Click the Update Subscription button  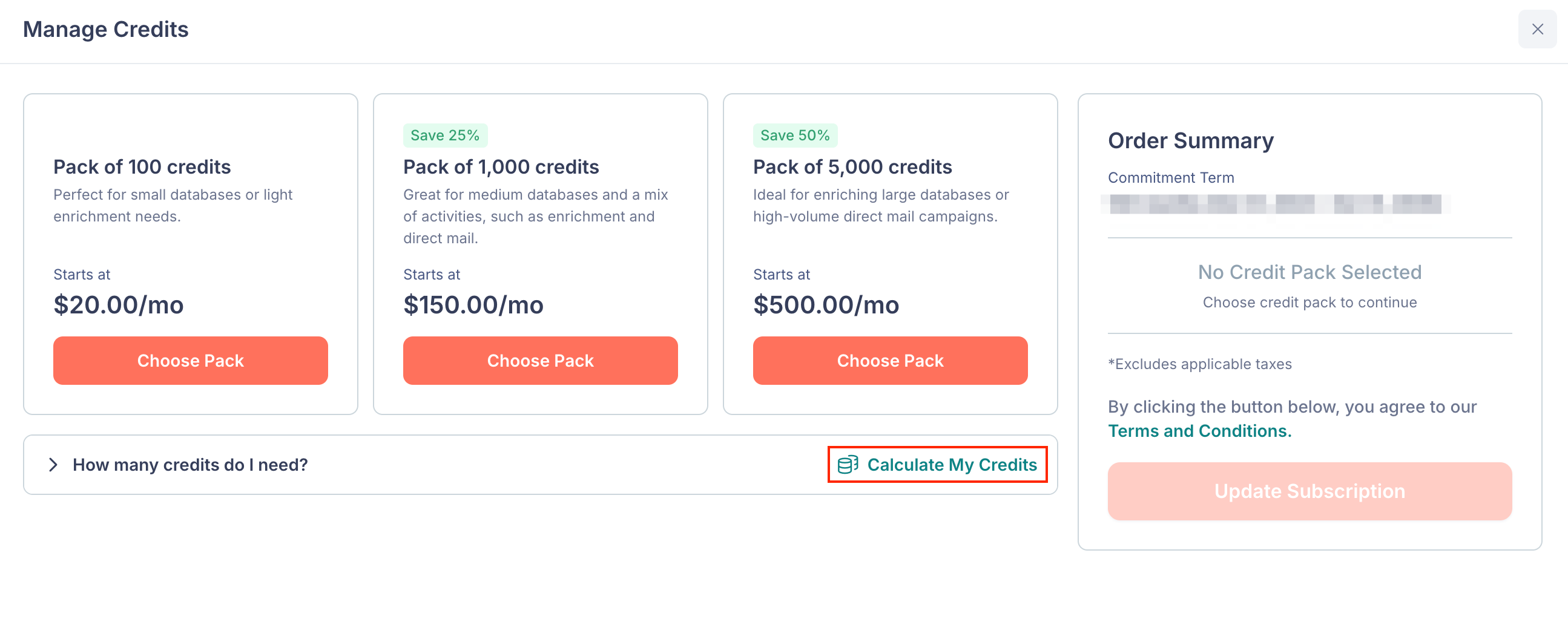pyautogui.click(x=1309, y=491)
